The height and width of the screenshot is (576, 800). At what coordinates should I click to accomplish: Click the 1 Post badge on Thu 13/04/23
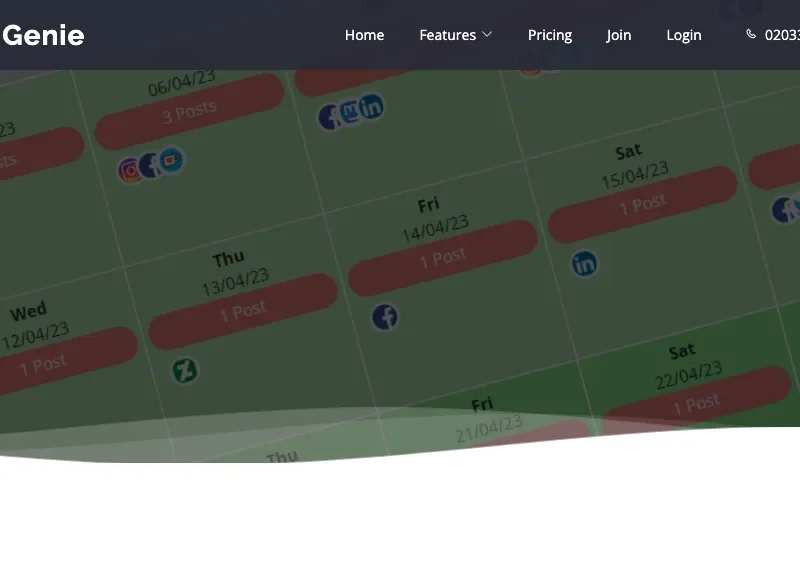click(x=243, y=311)
